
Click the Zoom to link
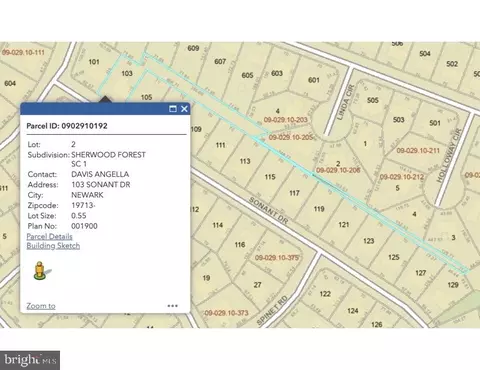coord(41,306)
